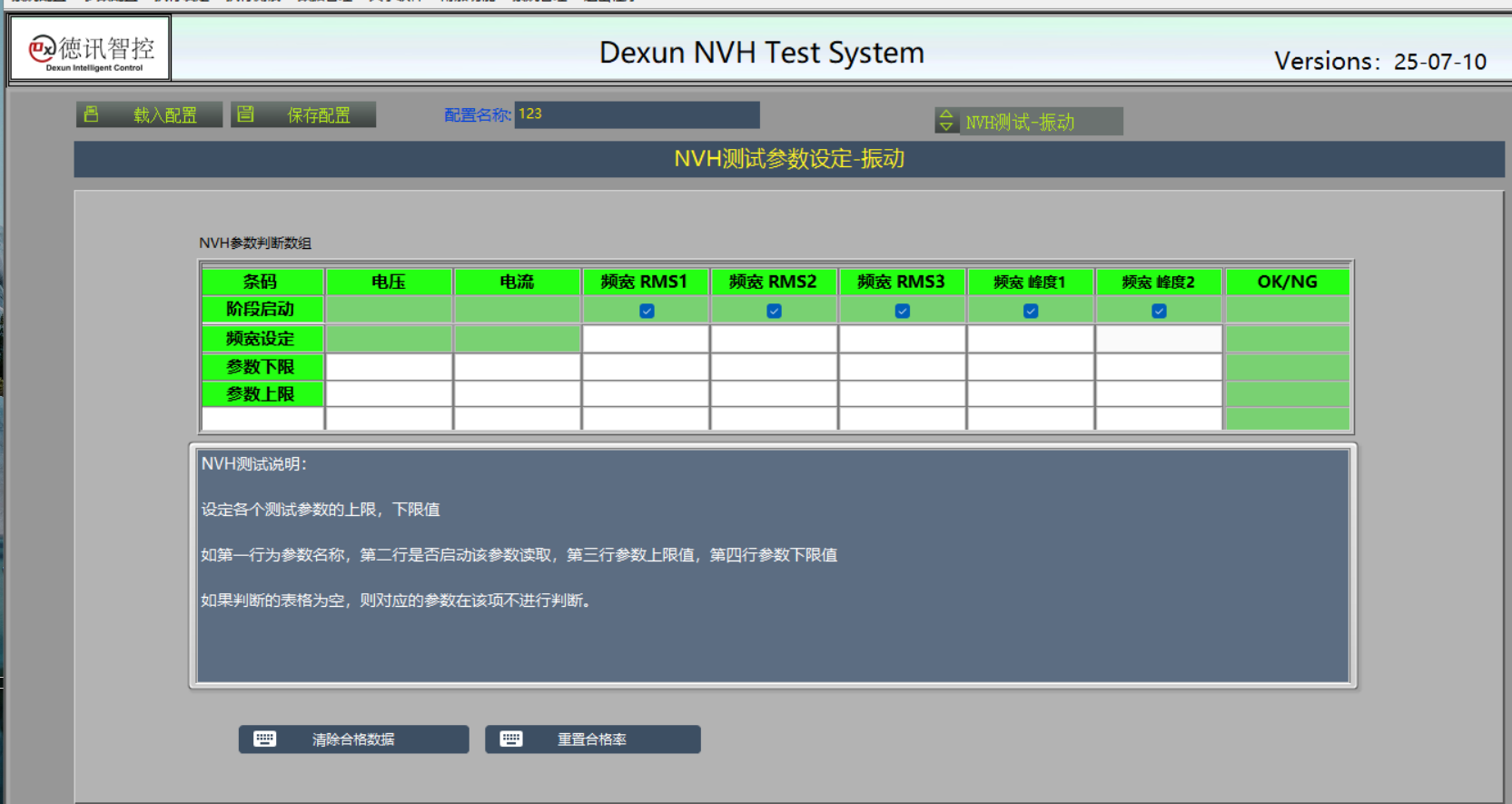Toggle the 频宽 RMS1 stage-enable checkbox
Screen dimensions: 1512x804
tap(647, 311)
